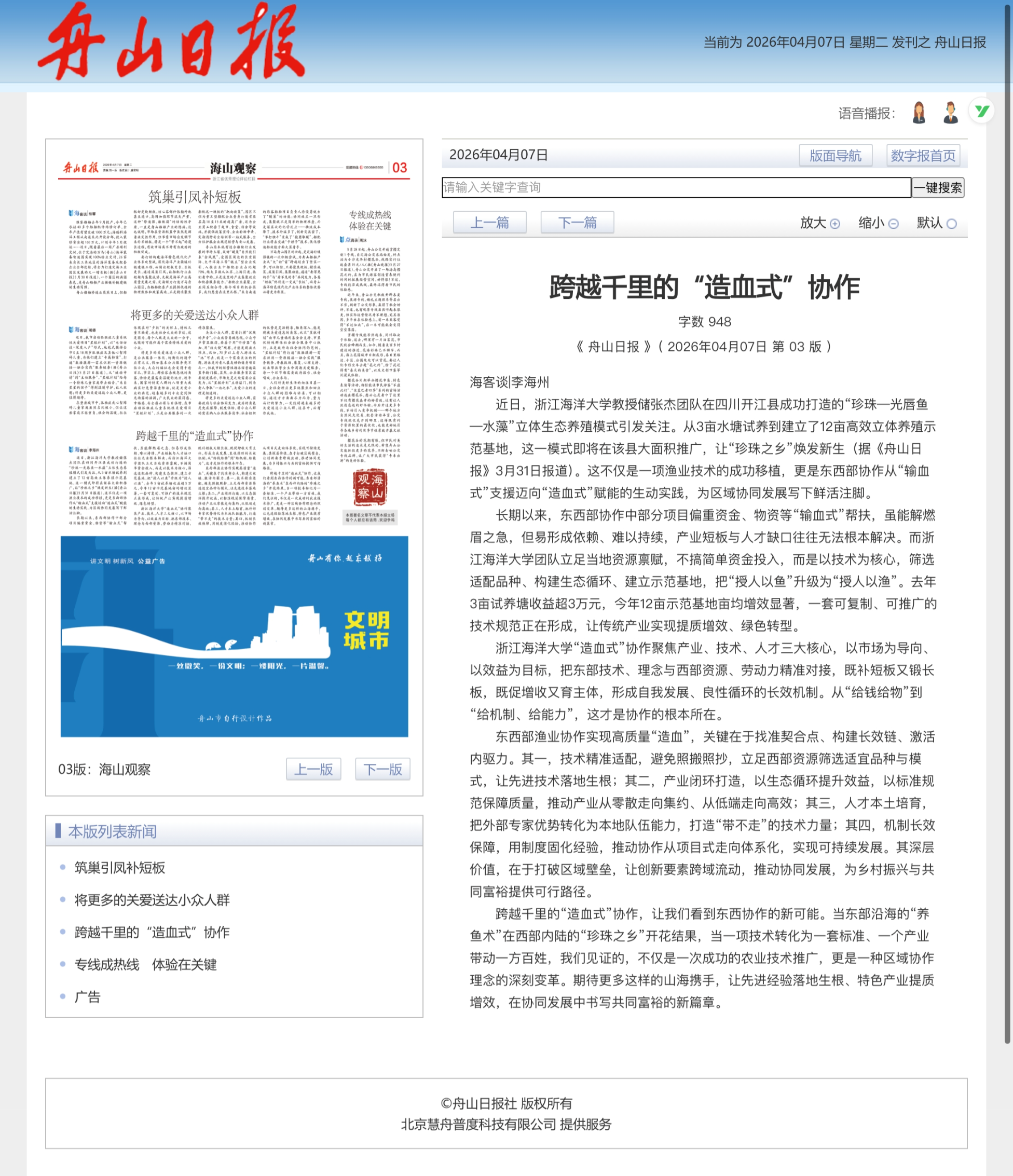Click the 缩小 minus zoom icon
This screenshot has width=1013, height=1176.
pyautogui.click(x=893, y=224)
